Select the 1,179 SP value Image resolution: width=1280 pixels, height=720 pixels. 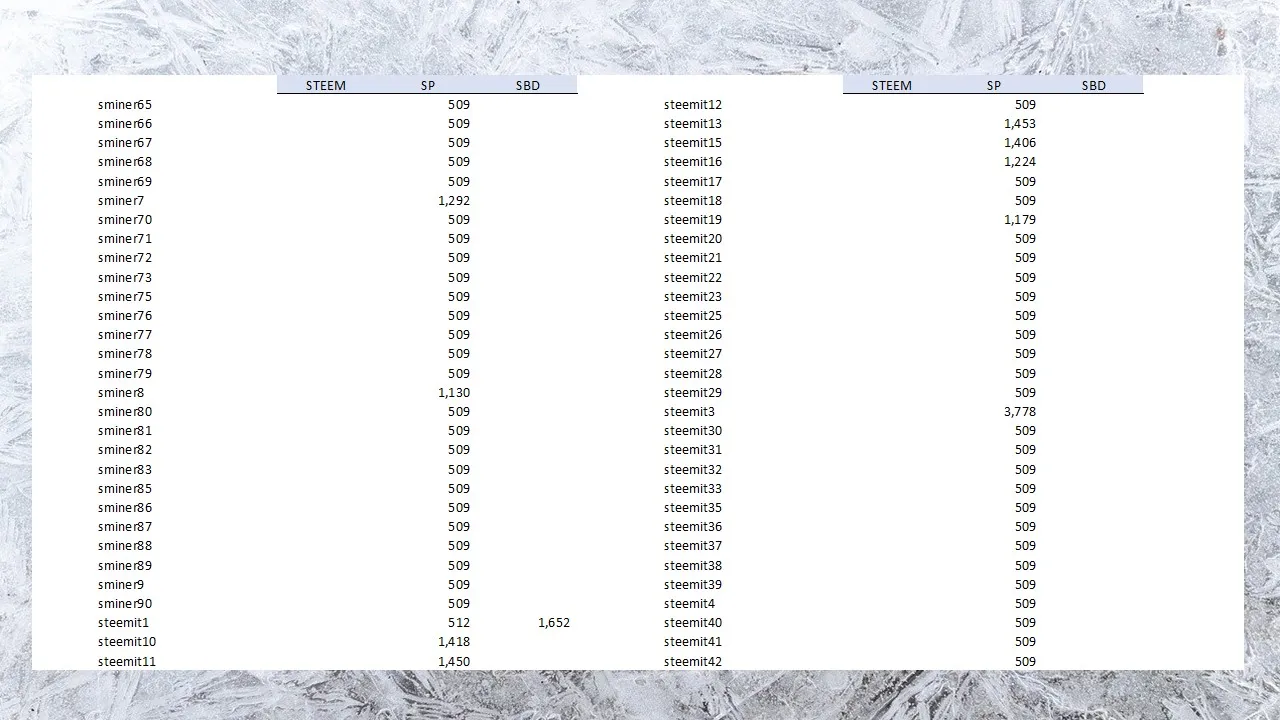pyautogui.click(x=1020, y=219)
